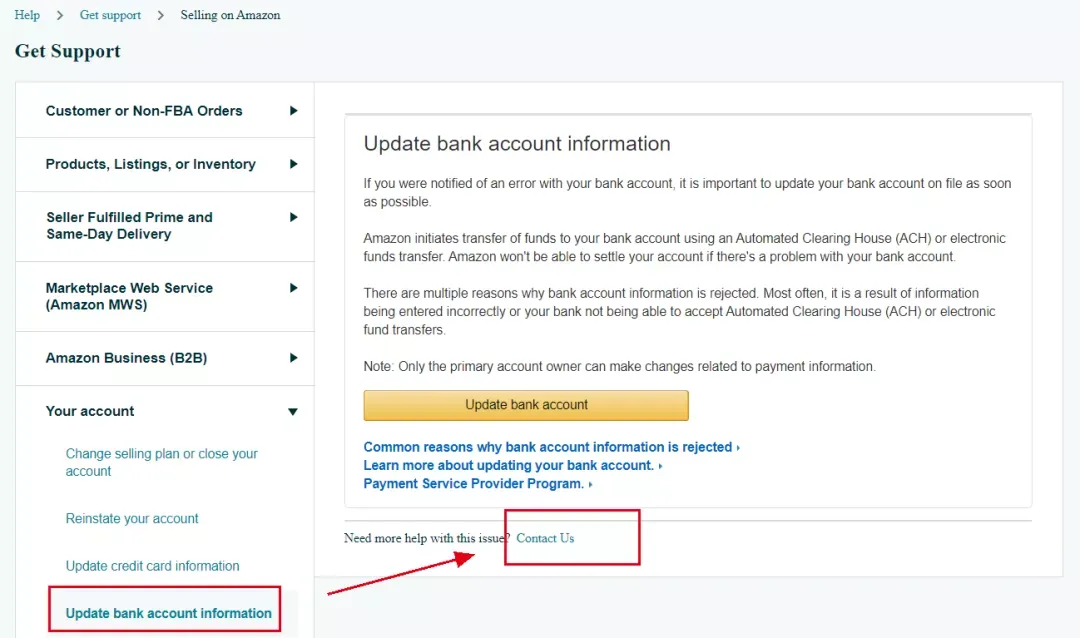Expand Marketplace Web Service arrow
1080x638 pixels.
point(293,288)
